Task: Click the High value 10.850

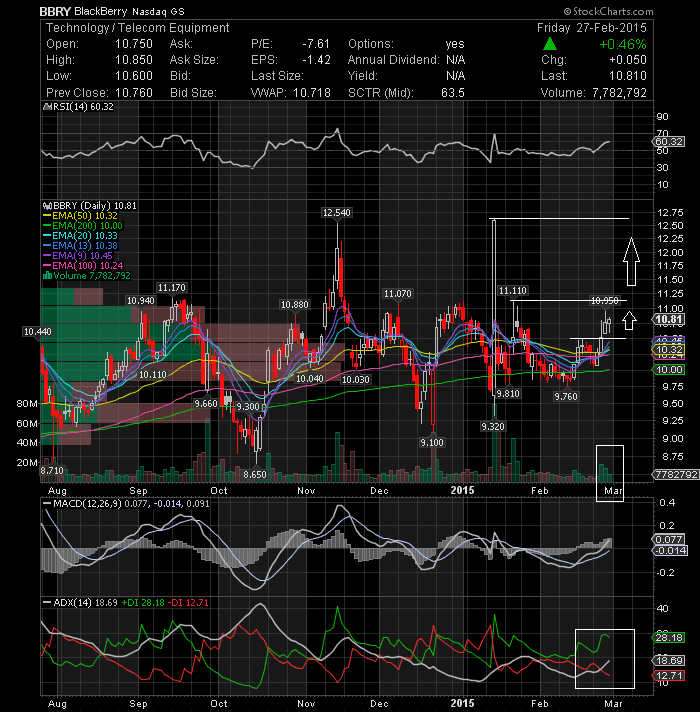Action: (x=133, y=60)
